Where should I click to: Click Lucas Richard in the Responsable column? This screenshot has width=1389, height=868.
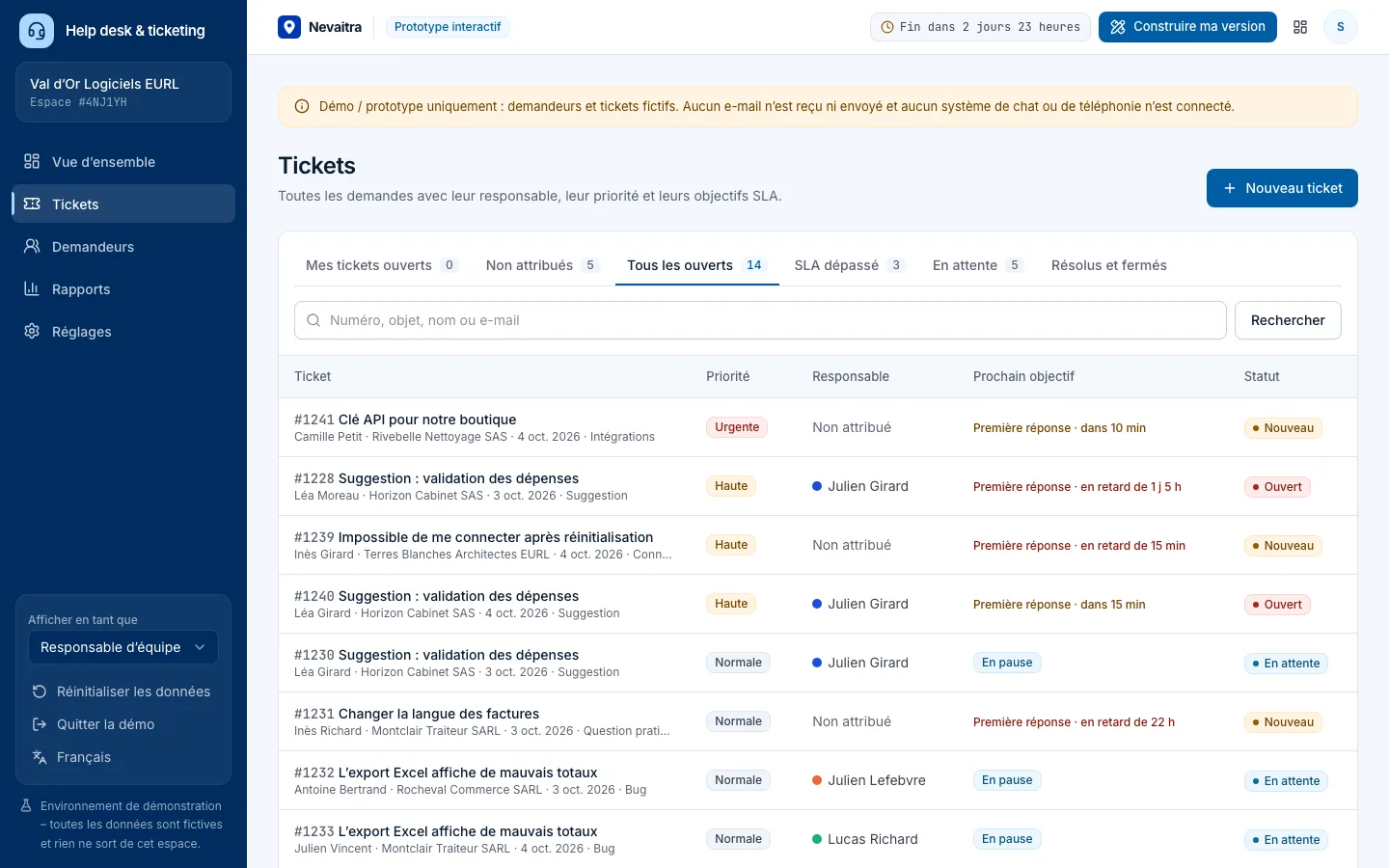coord(865,839)
